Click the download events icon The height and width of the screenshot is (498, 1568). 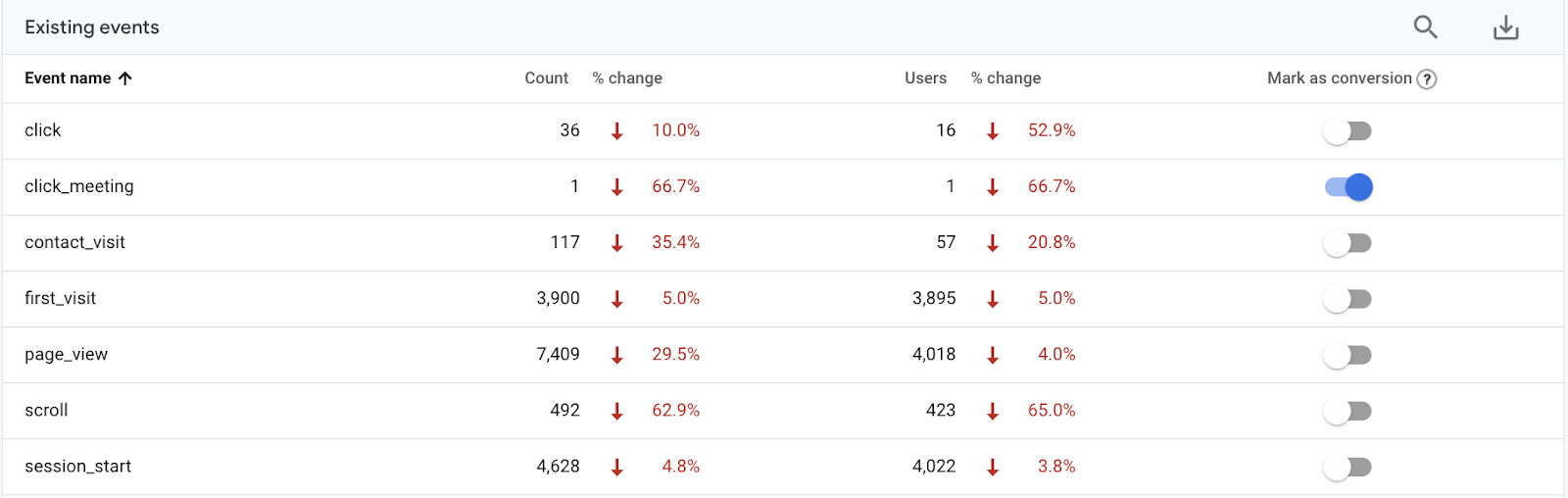(1505, 27)
